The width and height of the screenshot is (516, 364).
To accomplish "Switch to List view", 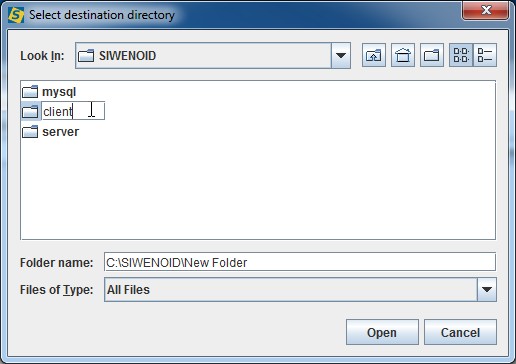I will (x=461, y=55).
